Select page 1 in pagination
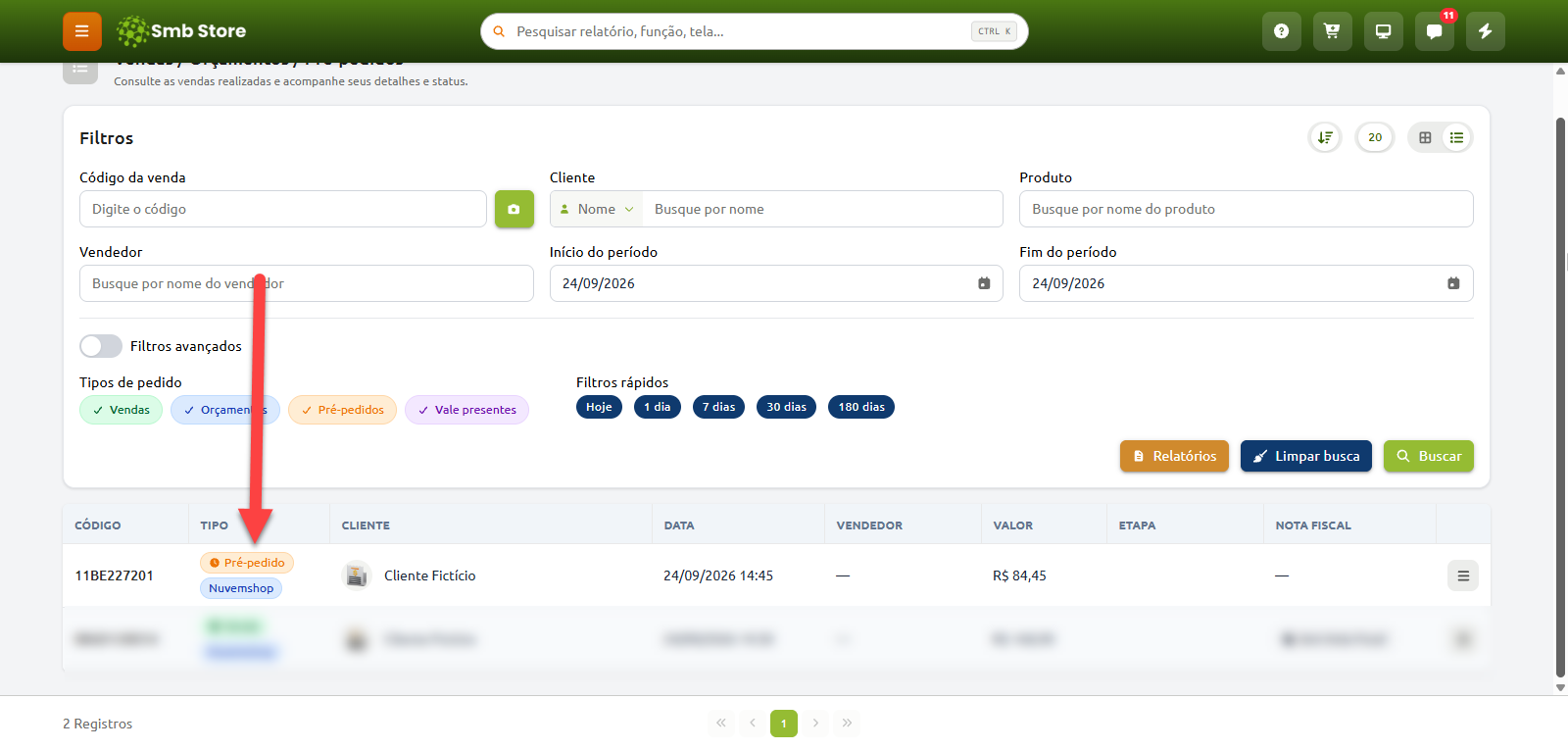The height and width of the screenshot is (750, 1568). pyautogui.click(x=784, y=724)
